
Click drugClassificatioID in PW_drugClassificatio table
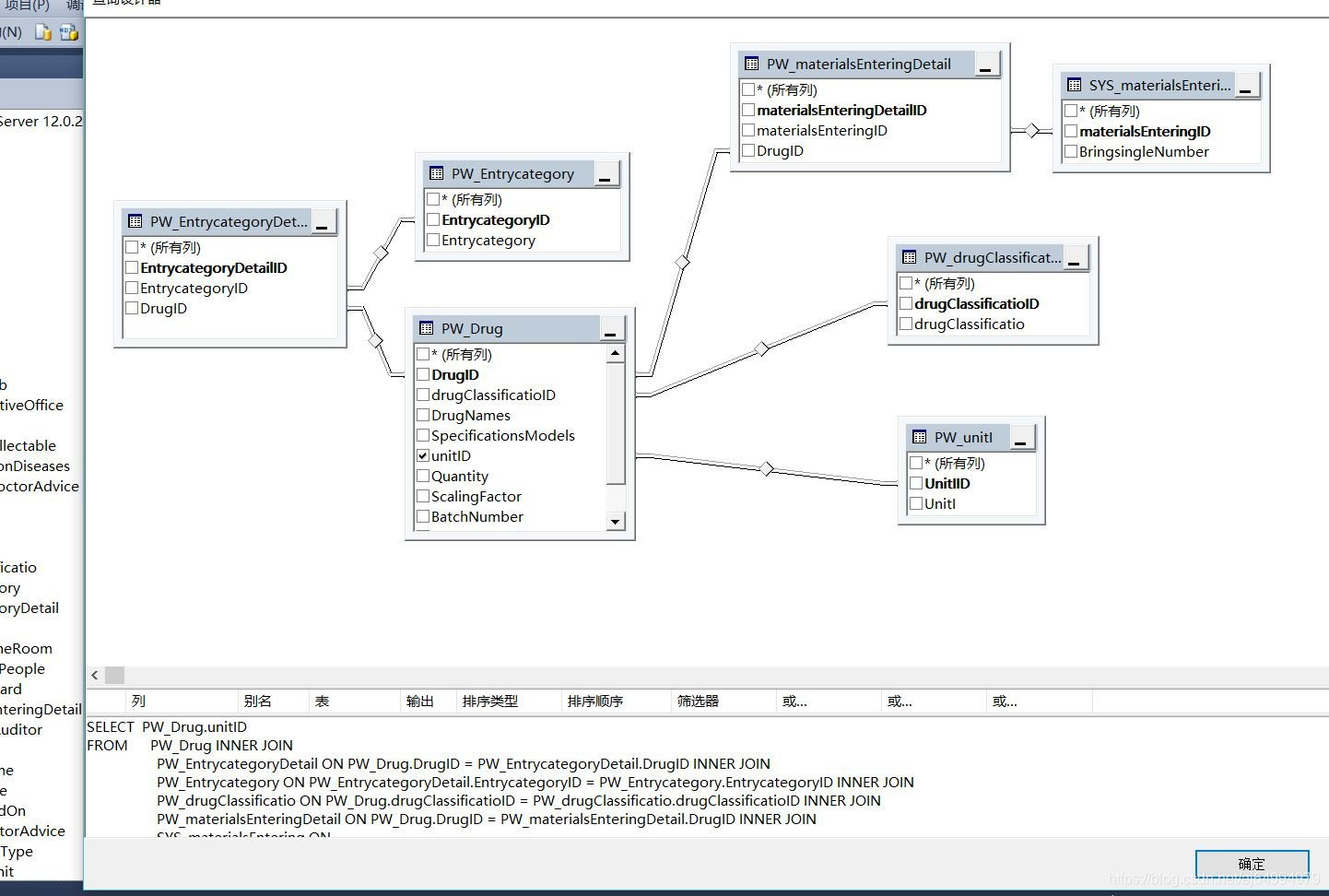pos(977,303)
